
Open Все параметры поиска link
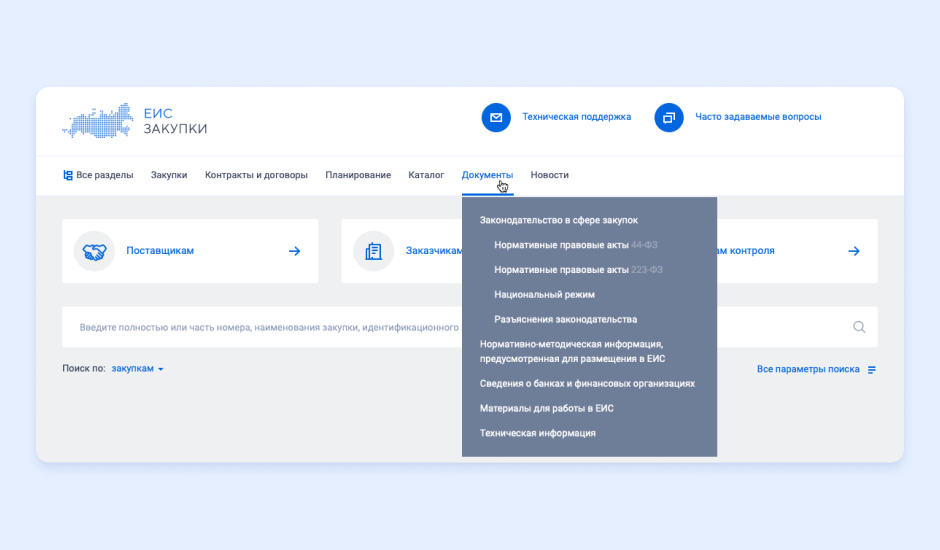(x=808, y=369)
